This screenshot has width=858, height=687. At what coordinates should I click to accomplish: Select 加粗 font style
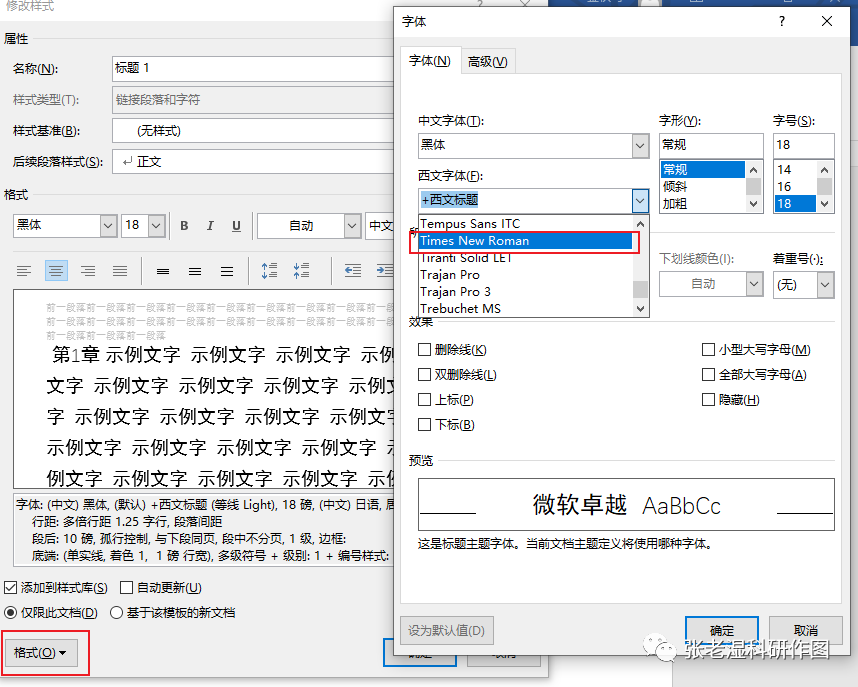point(703,204)
